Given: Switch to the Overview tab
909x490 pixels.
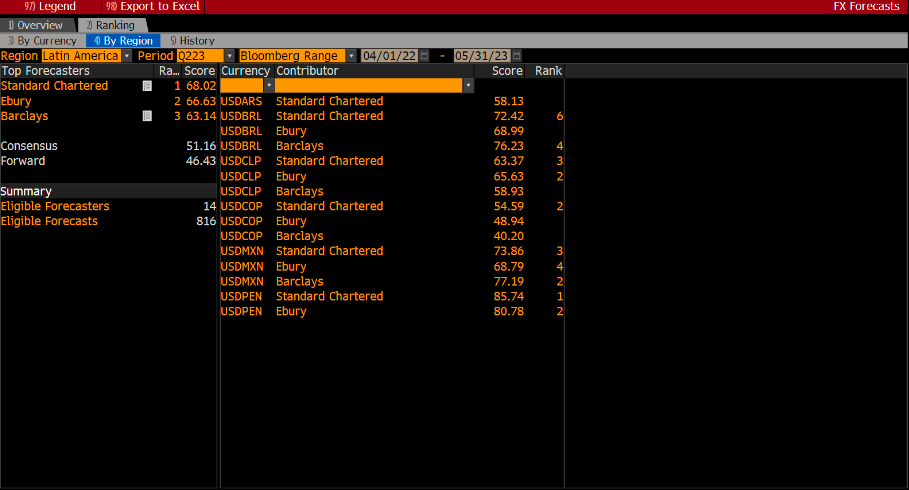Looking at the screenshot, I should pos(35,25).
